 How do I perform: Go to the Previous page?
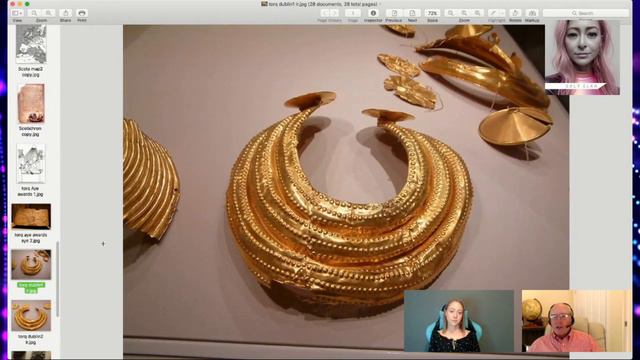coord(394,13)
